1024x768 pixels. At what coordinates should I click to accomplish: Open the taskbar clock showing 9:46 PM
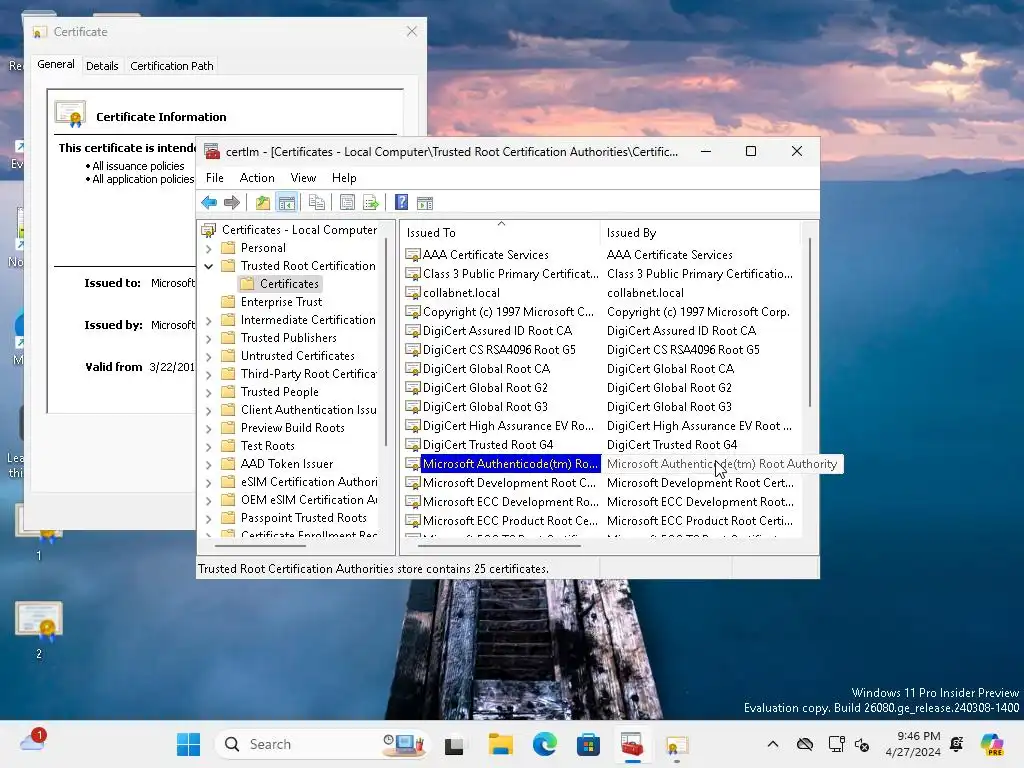tap(913, 744)
